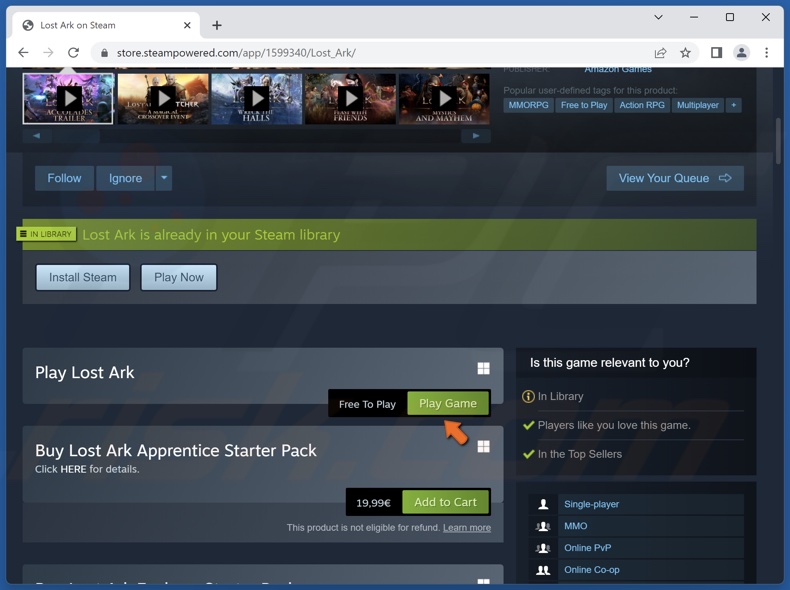Image resolution: width=790 pixels, height=590 pixels.
Task: Play the Feast with Friends video thumbnail
Action: pyautogui.click(x=350, y=99)
